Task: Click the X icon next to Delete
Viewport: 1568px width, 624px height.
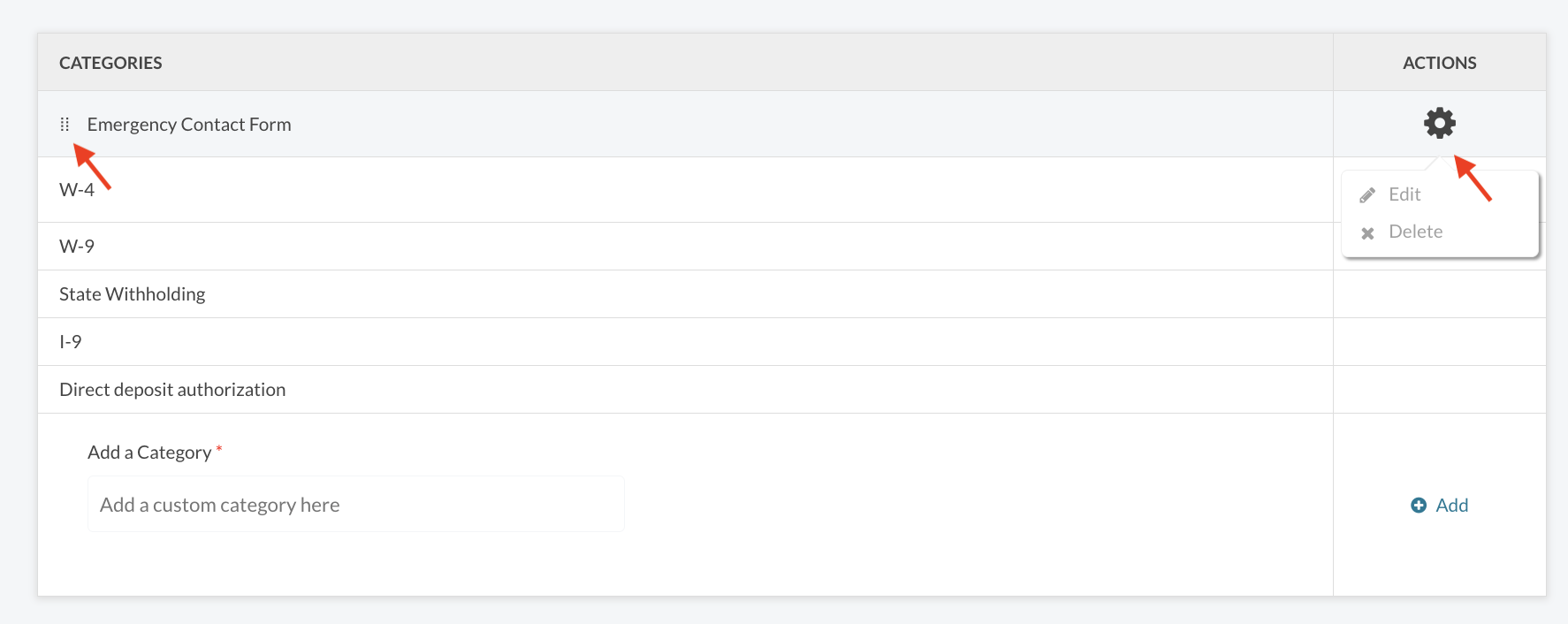Action: 1367,233
